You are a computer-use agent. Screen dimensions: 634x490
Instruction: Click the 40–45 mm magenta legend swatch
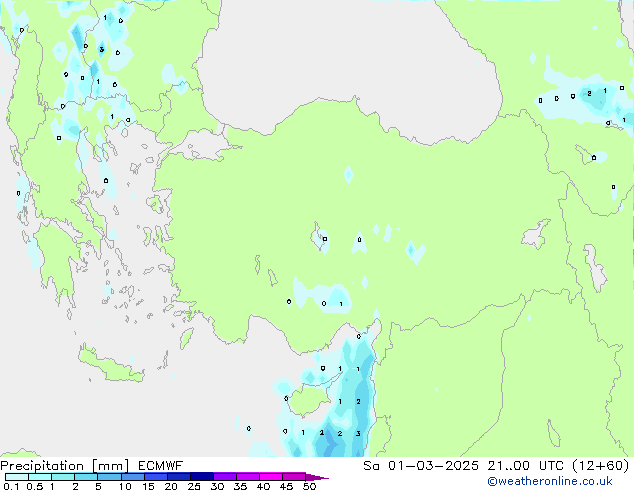point(271,477)
